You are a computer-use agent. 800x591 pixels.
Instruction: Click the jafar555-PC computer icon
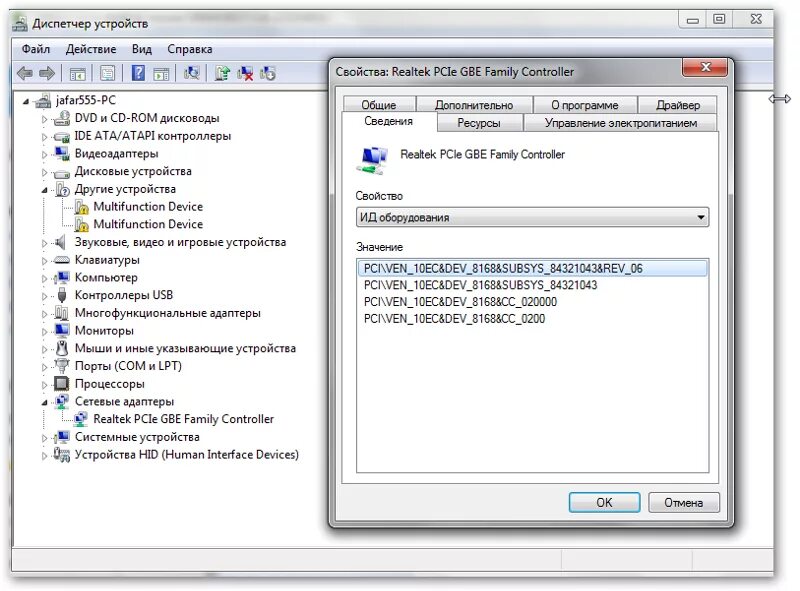[43, 101]
